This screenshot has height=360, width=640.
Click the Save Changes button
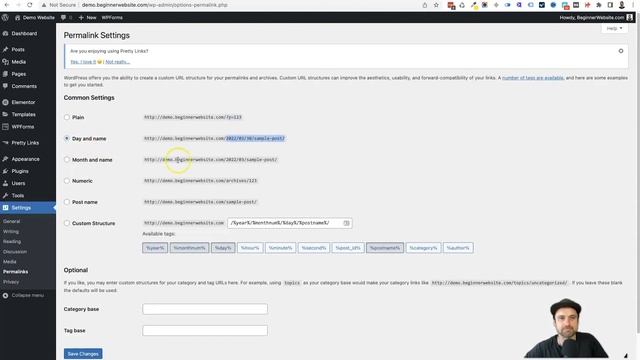click(83, 354)
